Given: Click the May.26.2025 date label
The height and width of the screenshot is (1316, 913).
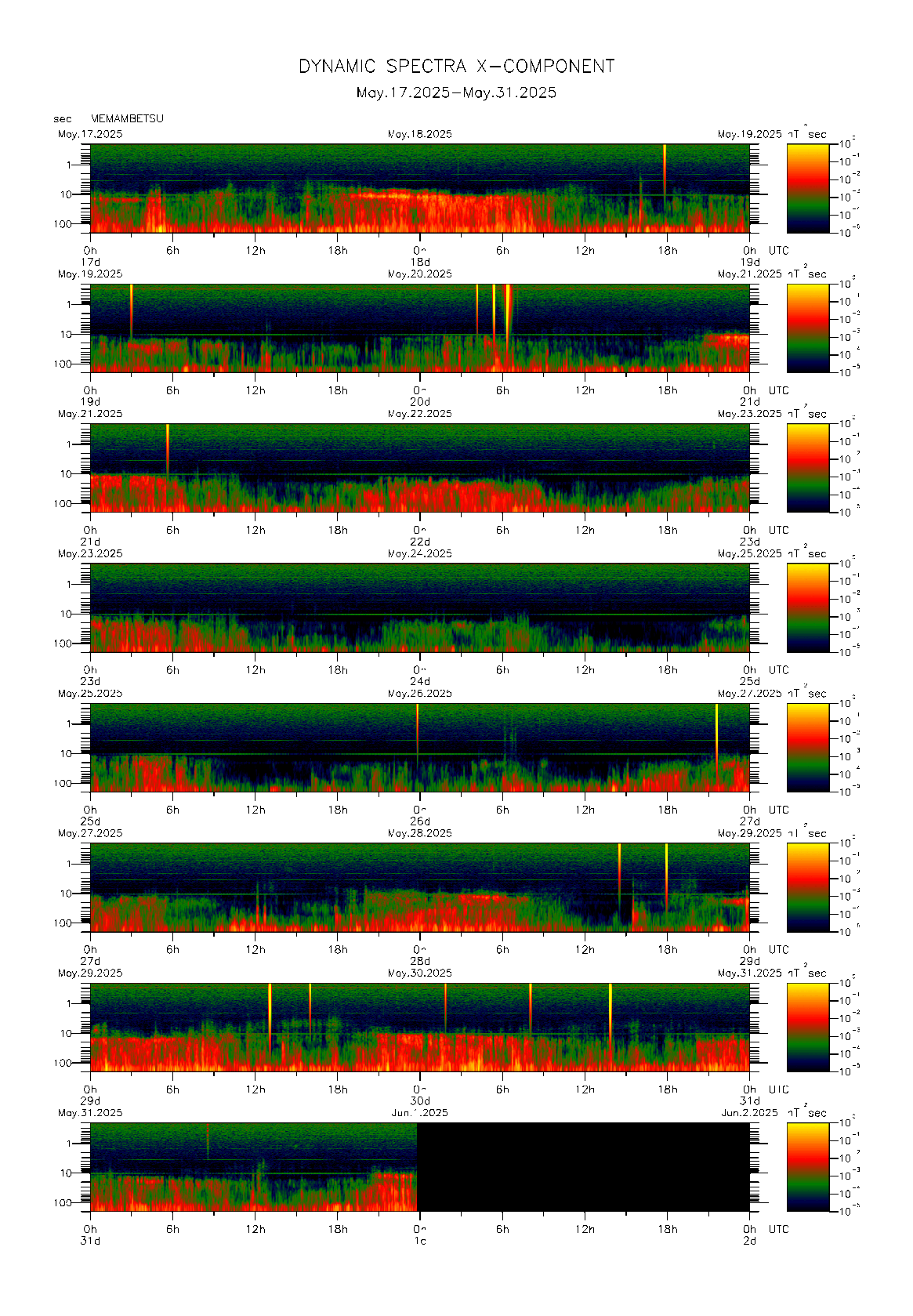Looking at the screenshot, I should click(420, 694).
